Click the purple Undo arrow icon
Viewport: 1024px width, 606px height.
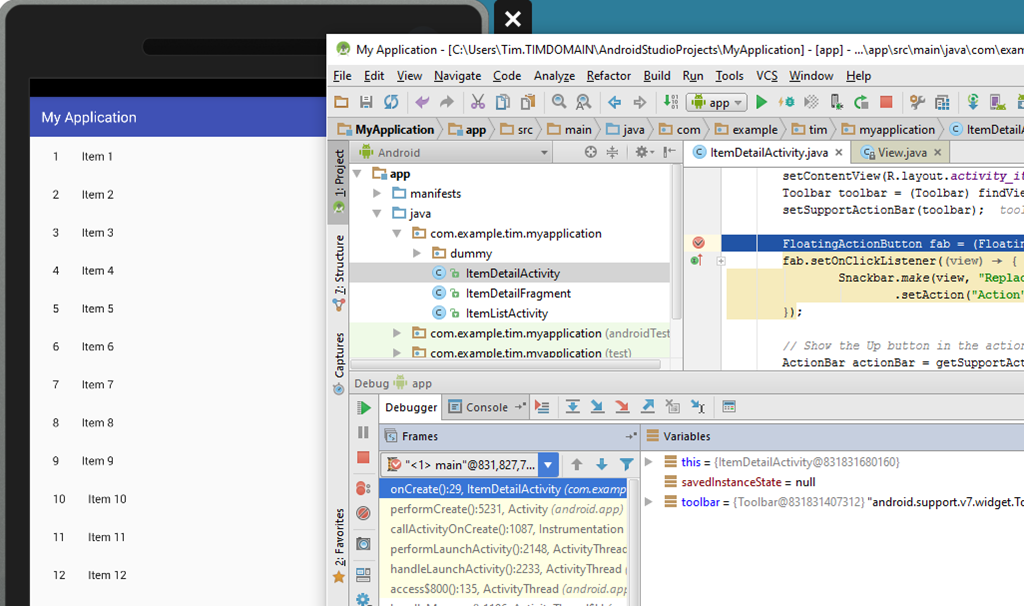coord(422,102)
